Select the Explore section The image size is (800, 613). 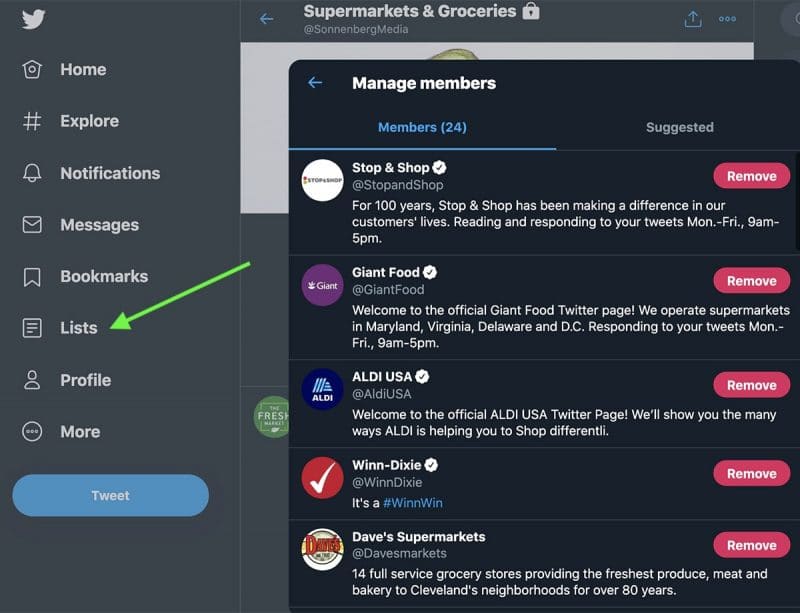(88, 121)
